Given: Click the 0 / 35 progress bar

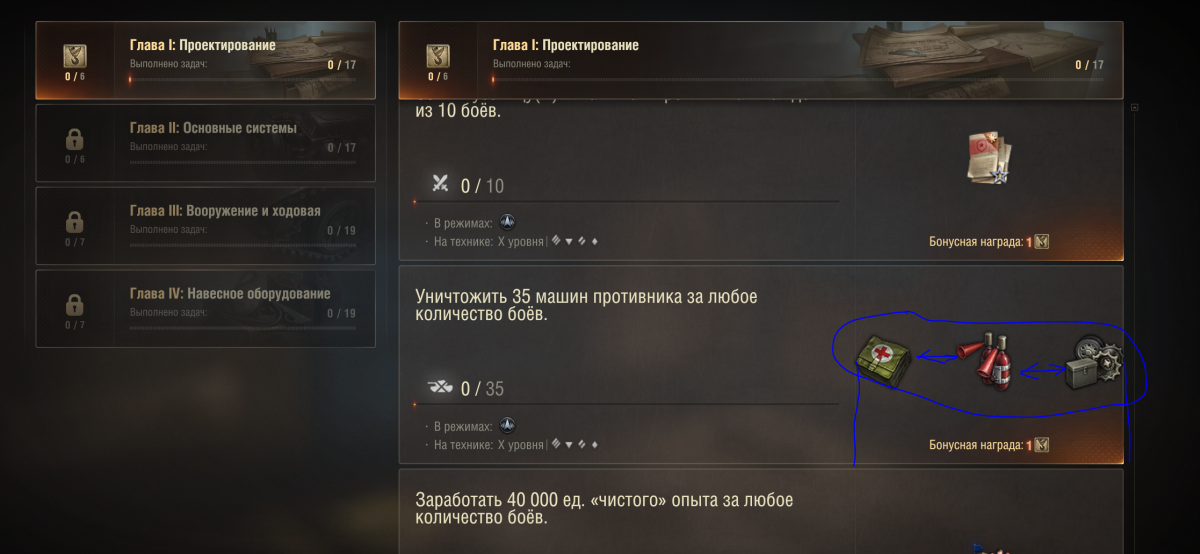Looking at the screenshot, I should tap(626, 404).
